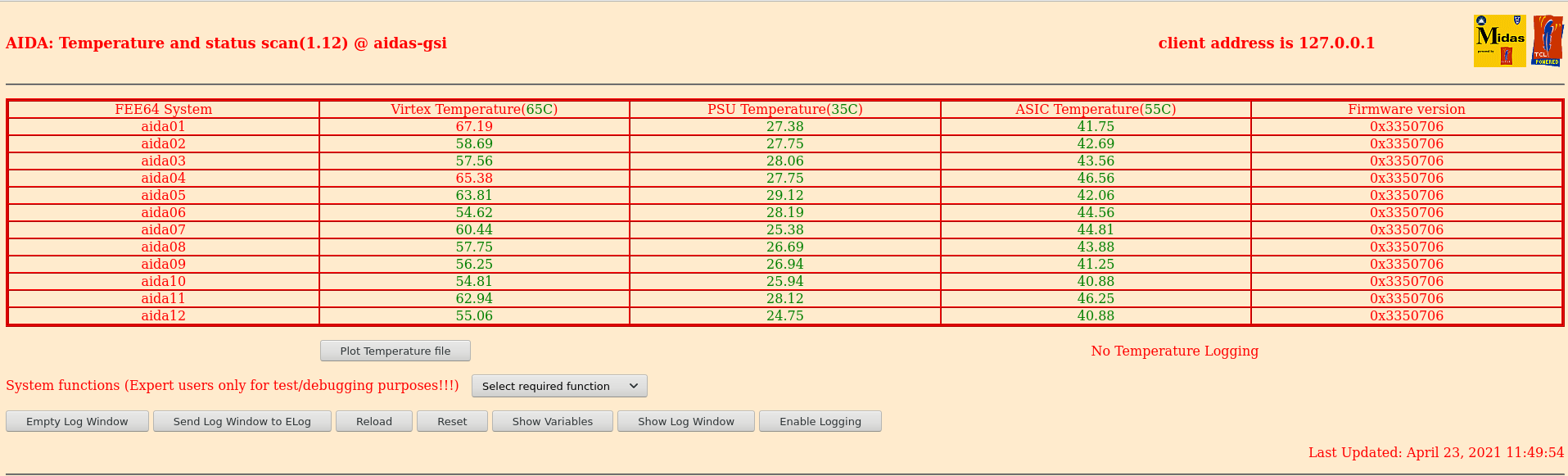Click Virtex temperature value 67.19
Viewport: 1568px width, 476px height.
(x=474, y=126)
